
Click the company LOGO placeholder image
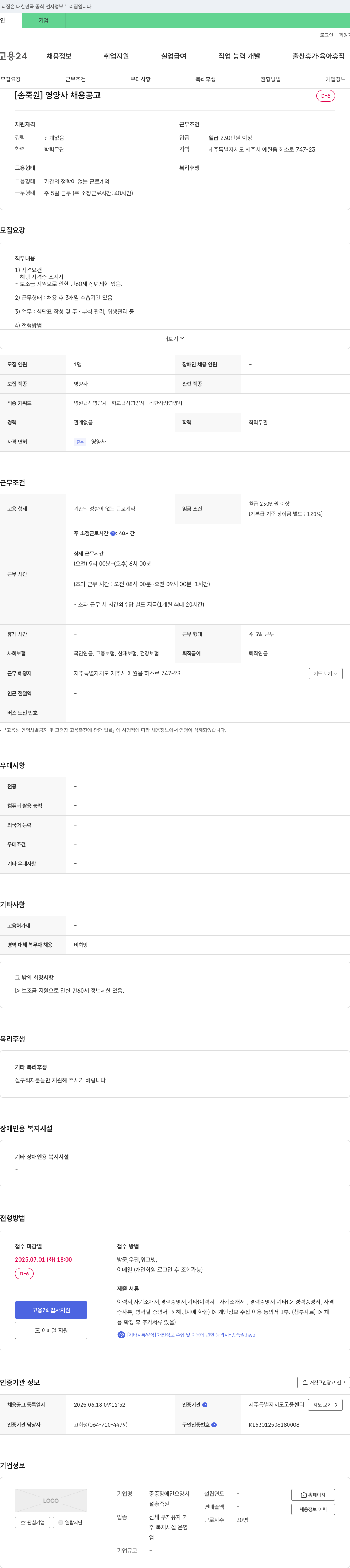(x=51, y=1501)
